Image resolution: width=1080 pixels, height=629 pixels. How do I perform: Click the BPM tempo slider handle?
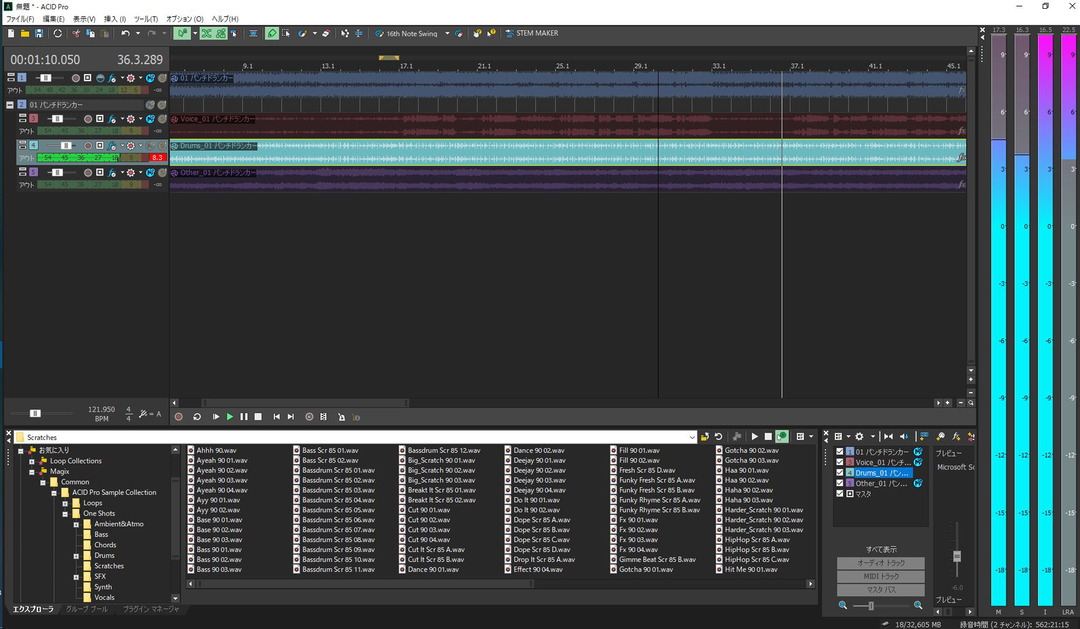(35, 413)
